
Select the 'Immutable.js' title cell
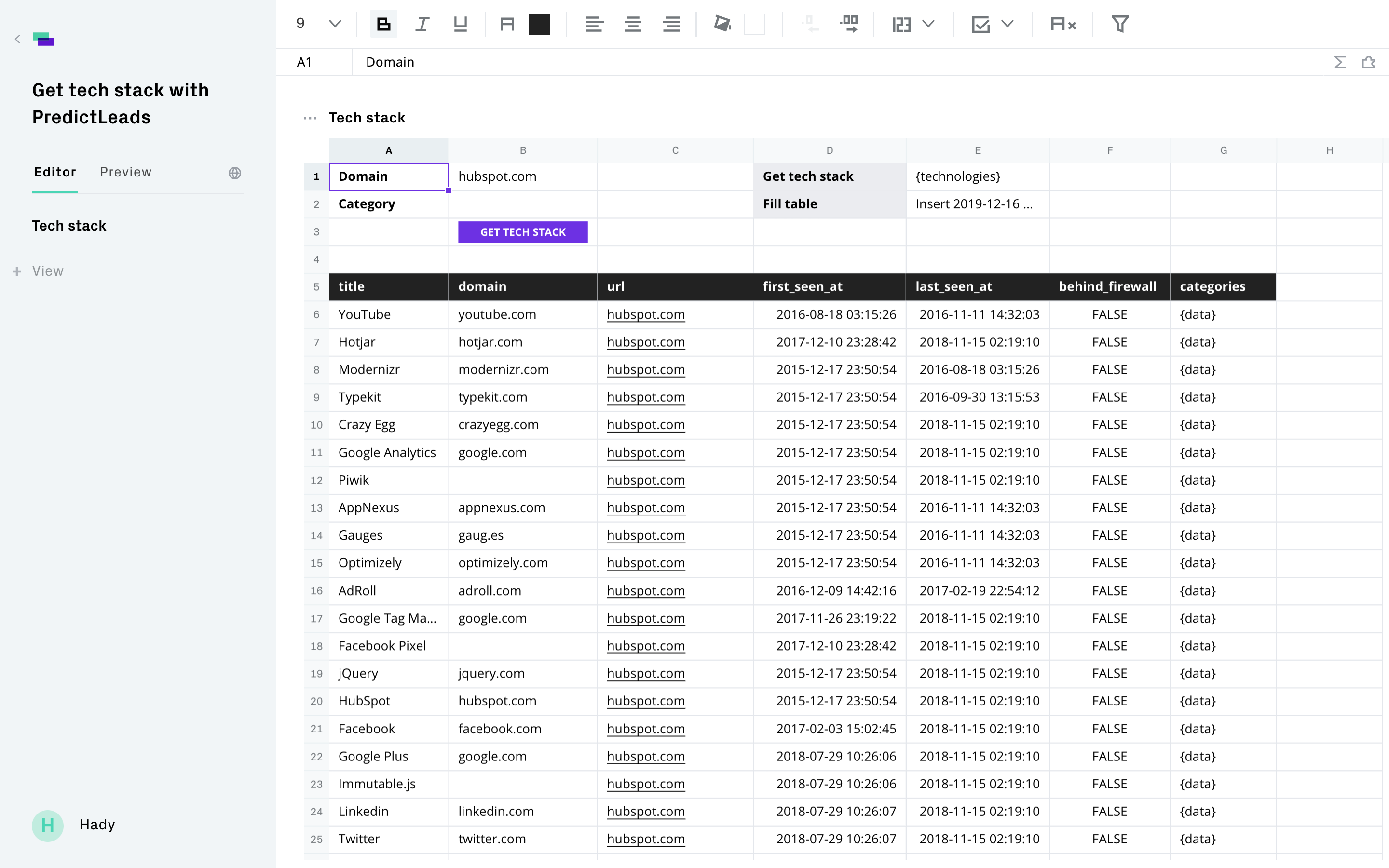pyautogui.click(x=389, y=784)
